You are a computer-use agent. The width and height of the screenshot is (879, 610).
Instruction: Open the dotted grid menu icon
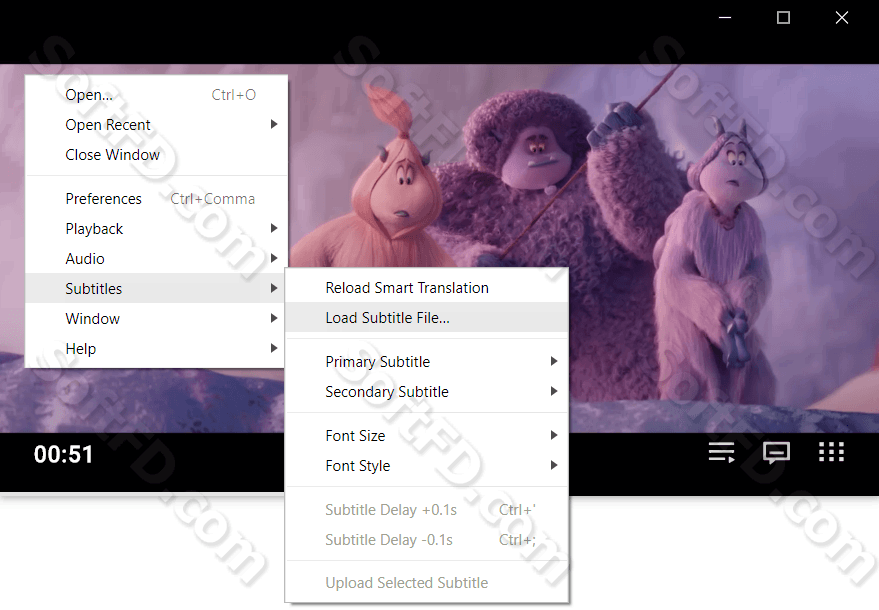[831, 452]
